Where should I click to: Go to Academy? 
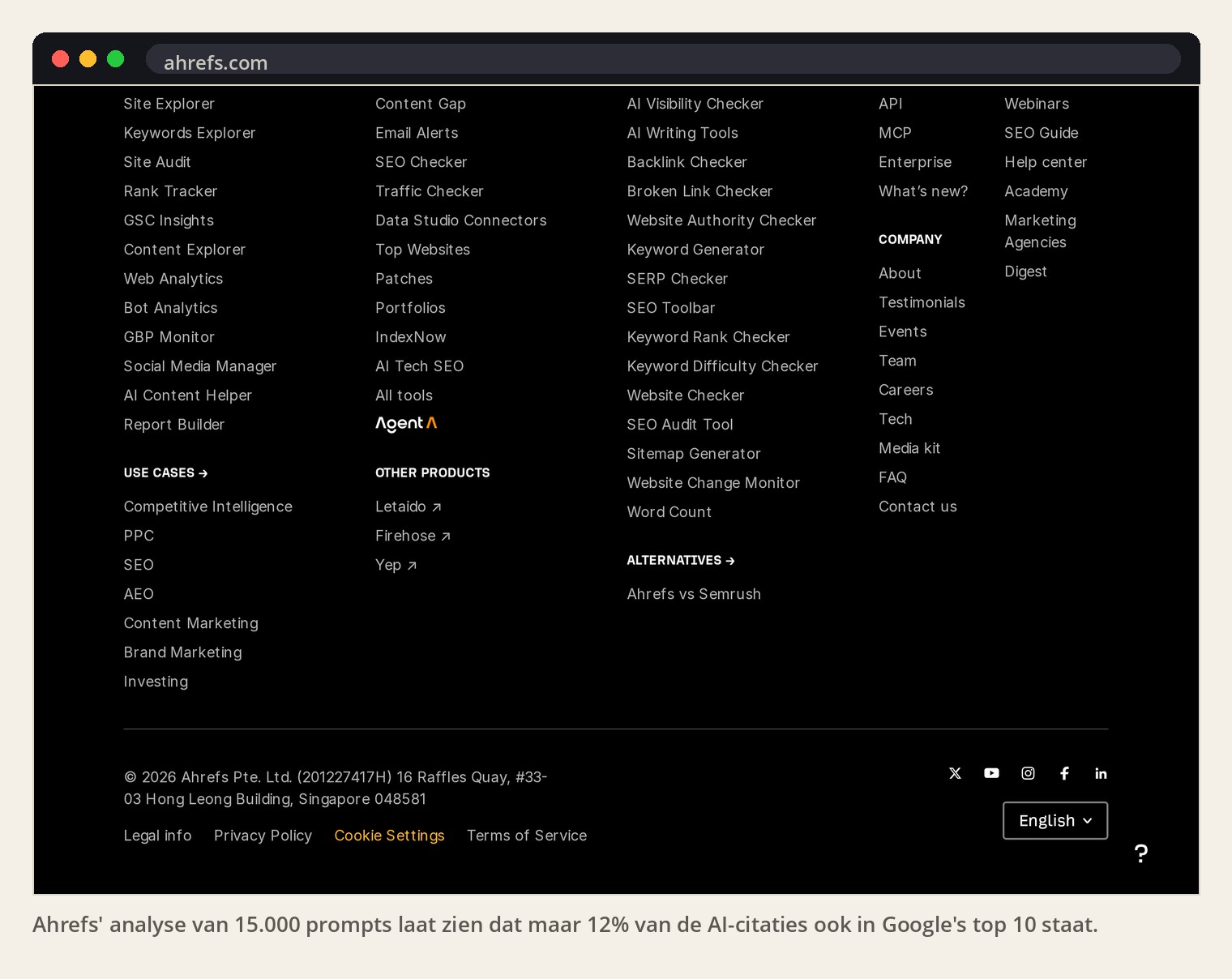pos(1036,191)
